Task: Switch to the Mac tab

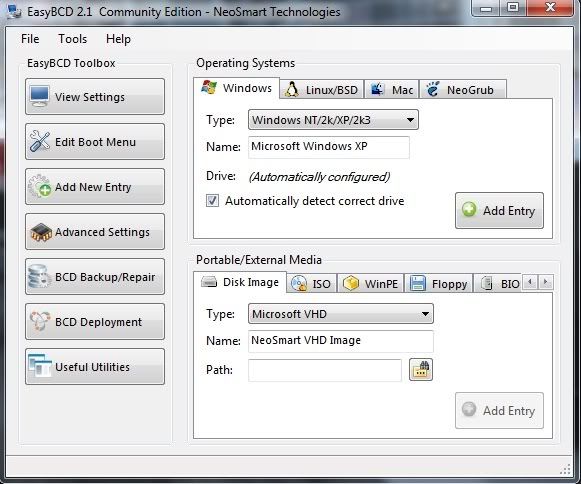Action: 392,90
